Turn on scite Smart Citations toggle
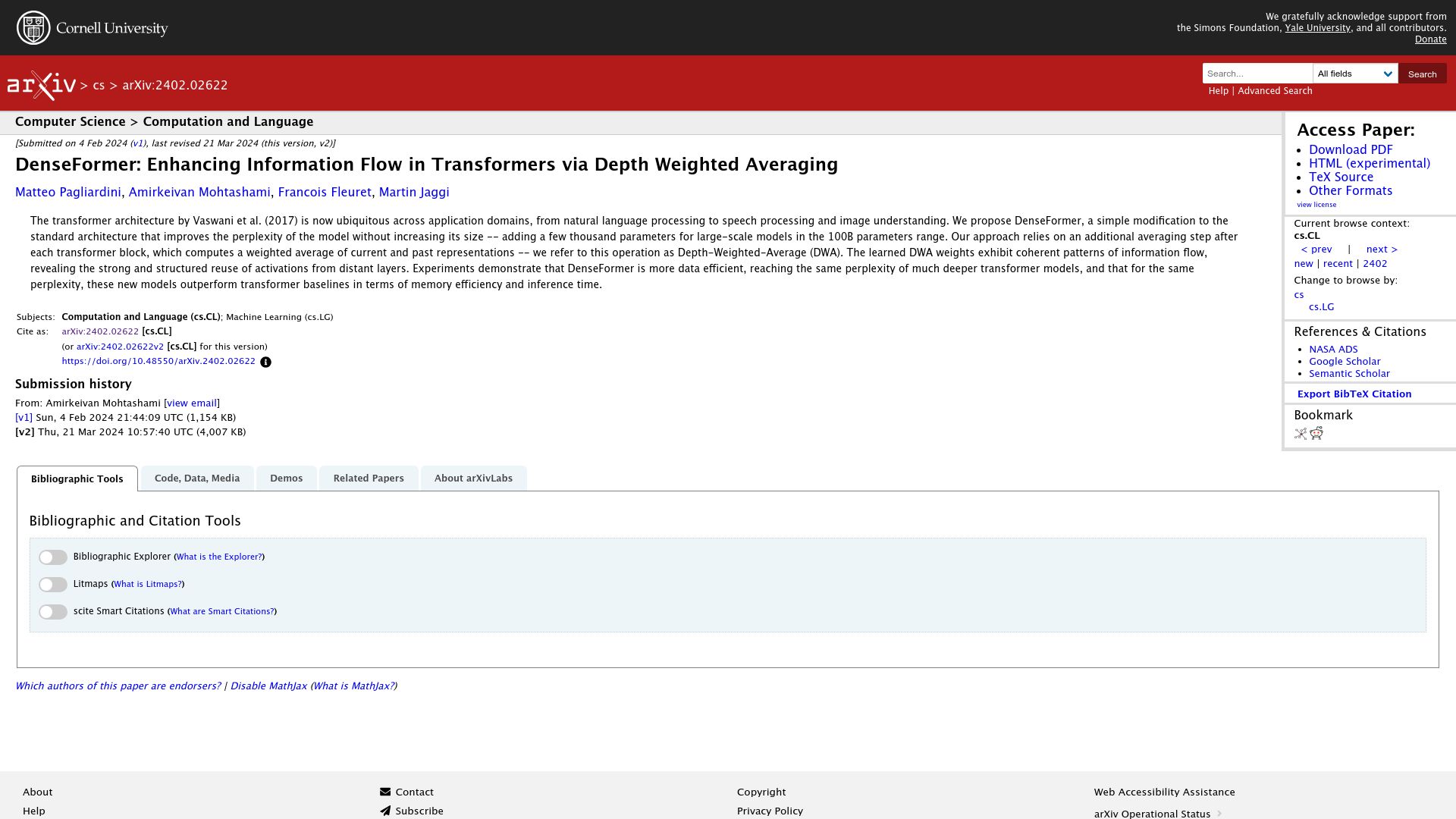Screen dimensions: 1456x819 point(53,612)
